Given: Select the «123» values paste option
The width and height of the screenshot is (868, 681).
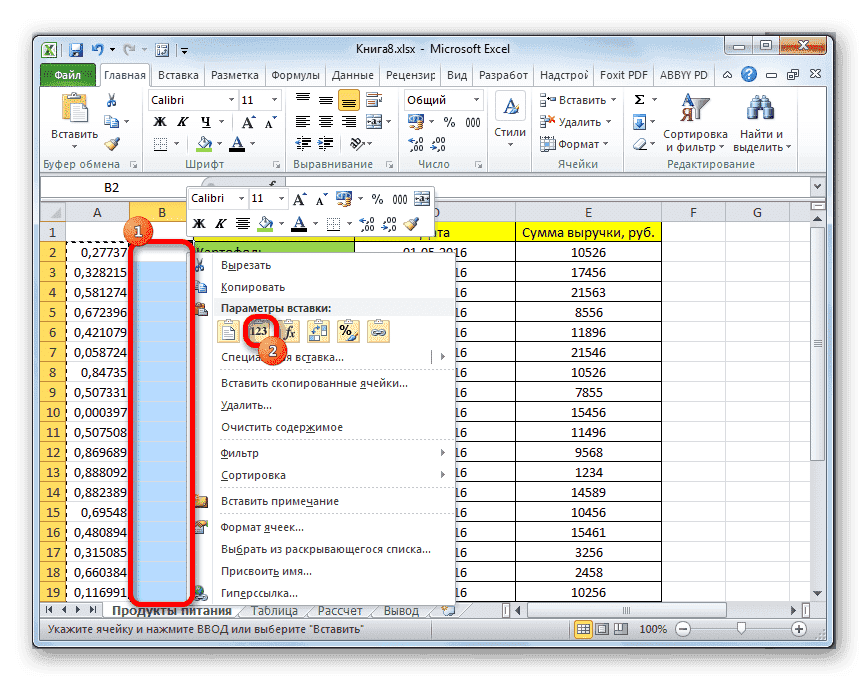Looking at the screenshot, I should 258,331.
